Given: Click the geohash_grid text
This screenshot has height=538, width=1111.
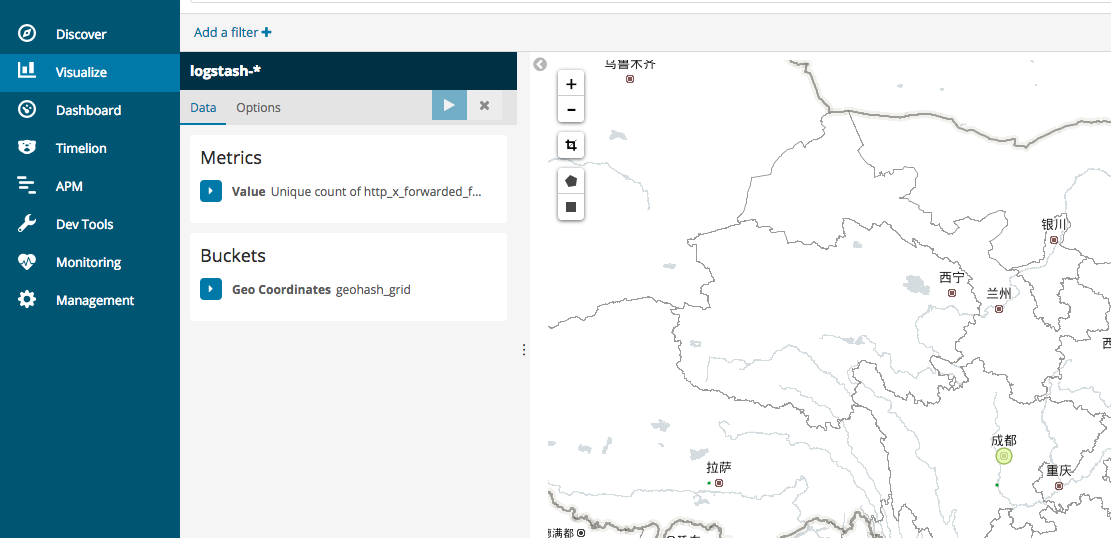Looking at the screenshot, I should 373,289.
